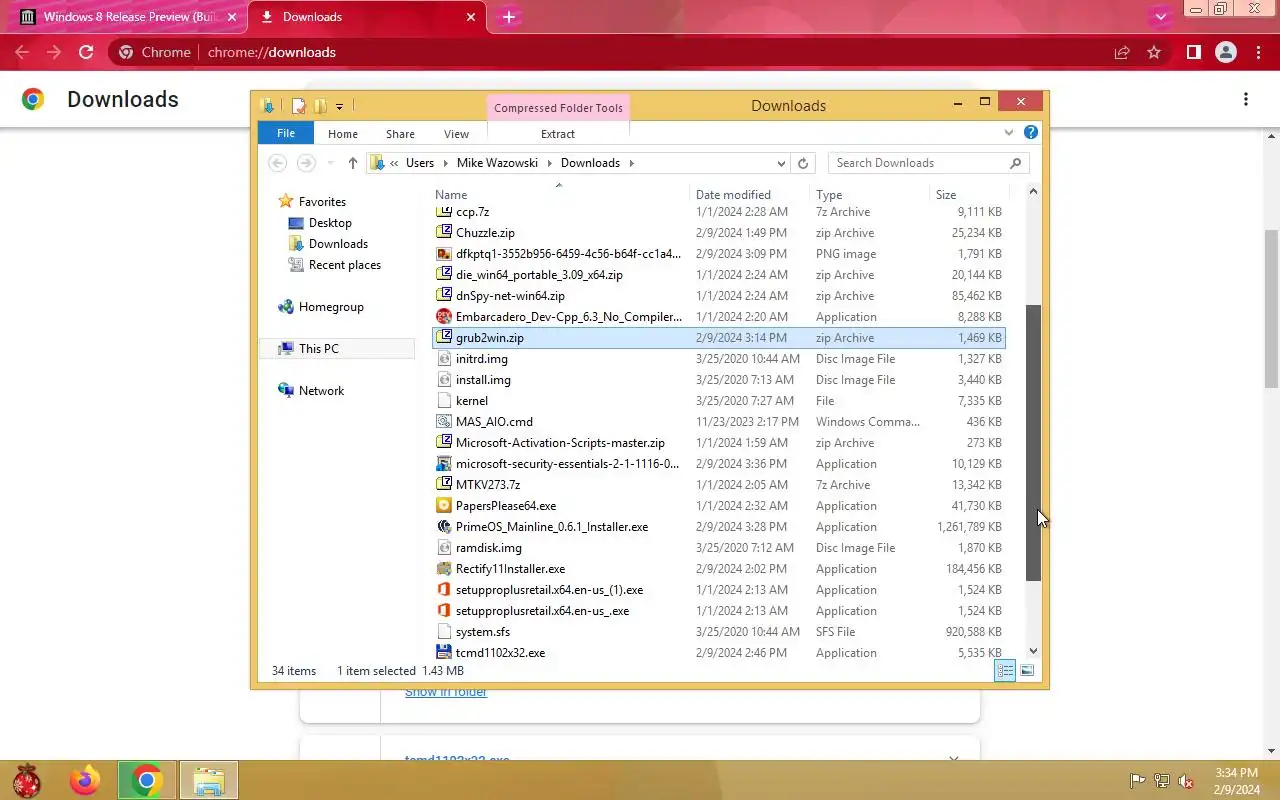Select Embarcadero Dev-Cpp installer file
The width and height of the screenshot is (1280, 800).
tap(718, 317)
